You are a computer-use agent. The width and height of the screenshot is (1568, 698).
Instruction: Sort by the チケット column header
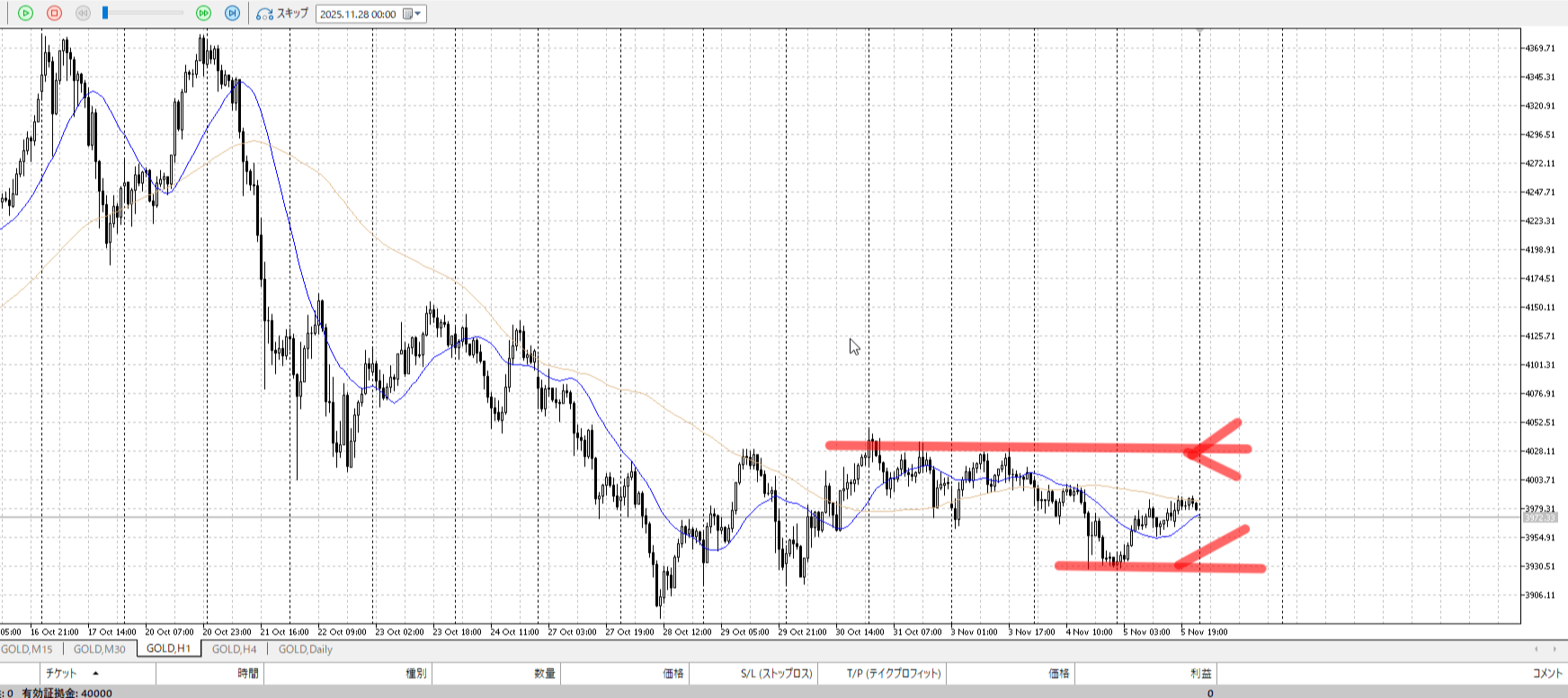click(61, 673)
